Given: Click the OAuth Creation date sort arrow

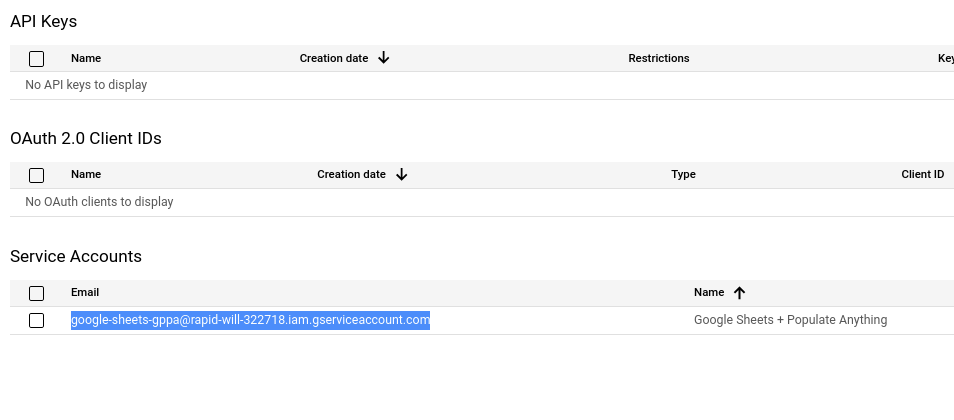Looking at the screenshot, I should click(401, 175).
